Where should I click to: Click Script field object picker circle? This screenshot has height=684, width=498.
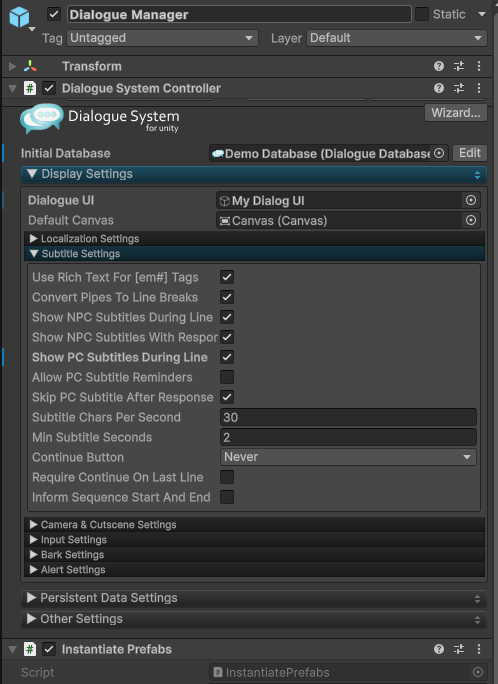coord(478,672)
